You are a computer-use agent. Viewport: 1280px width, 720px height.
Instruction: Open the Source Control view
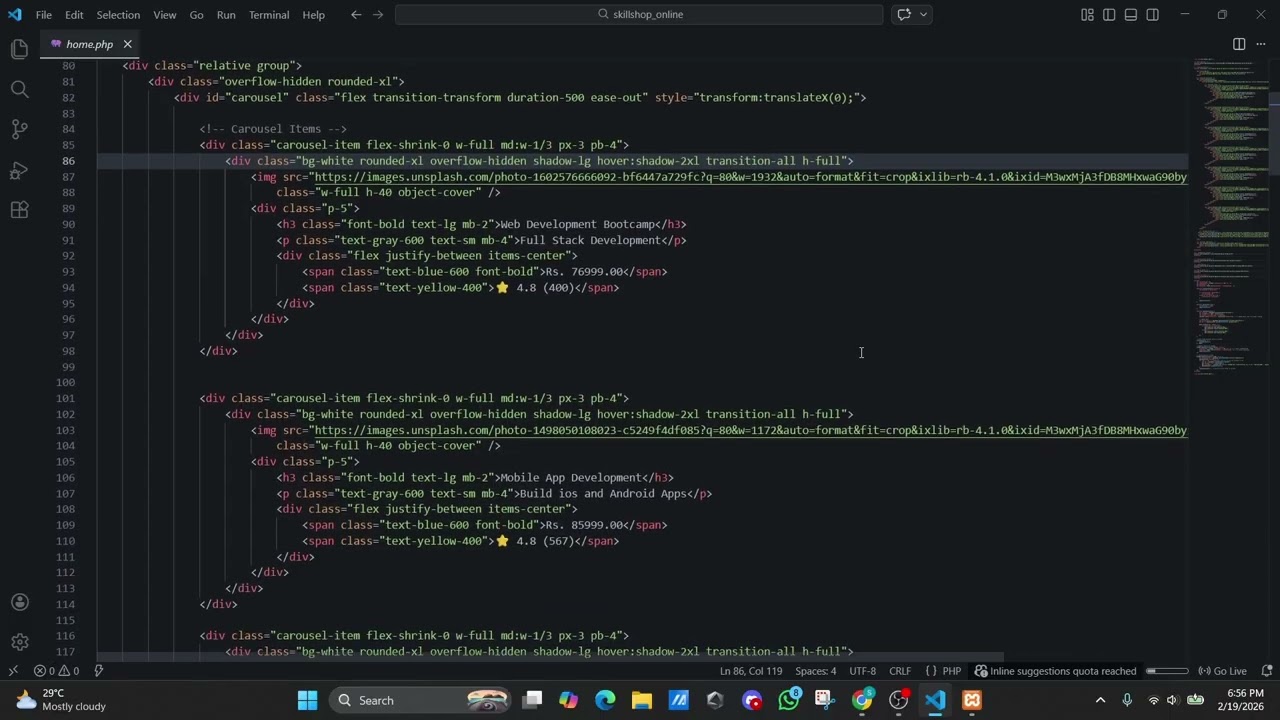point(19,130)
